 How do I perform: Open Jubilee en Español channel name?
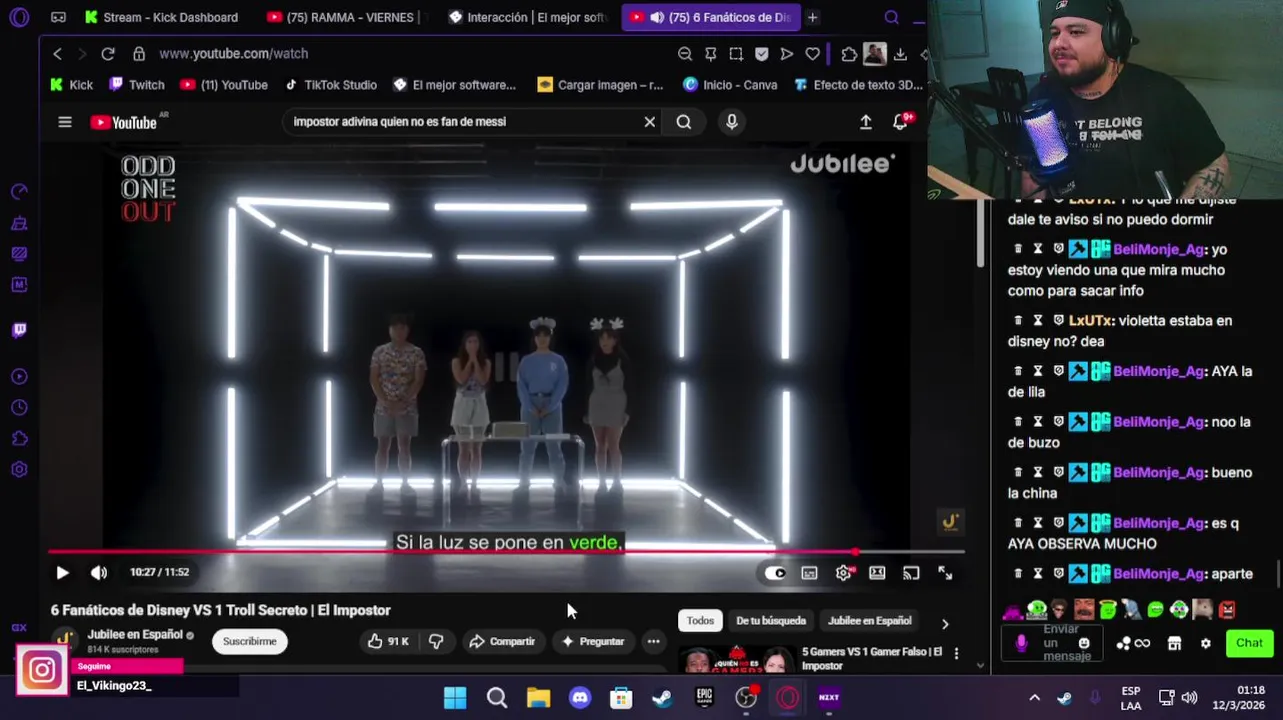[135, 634]
